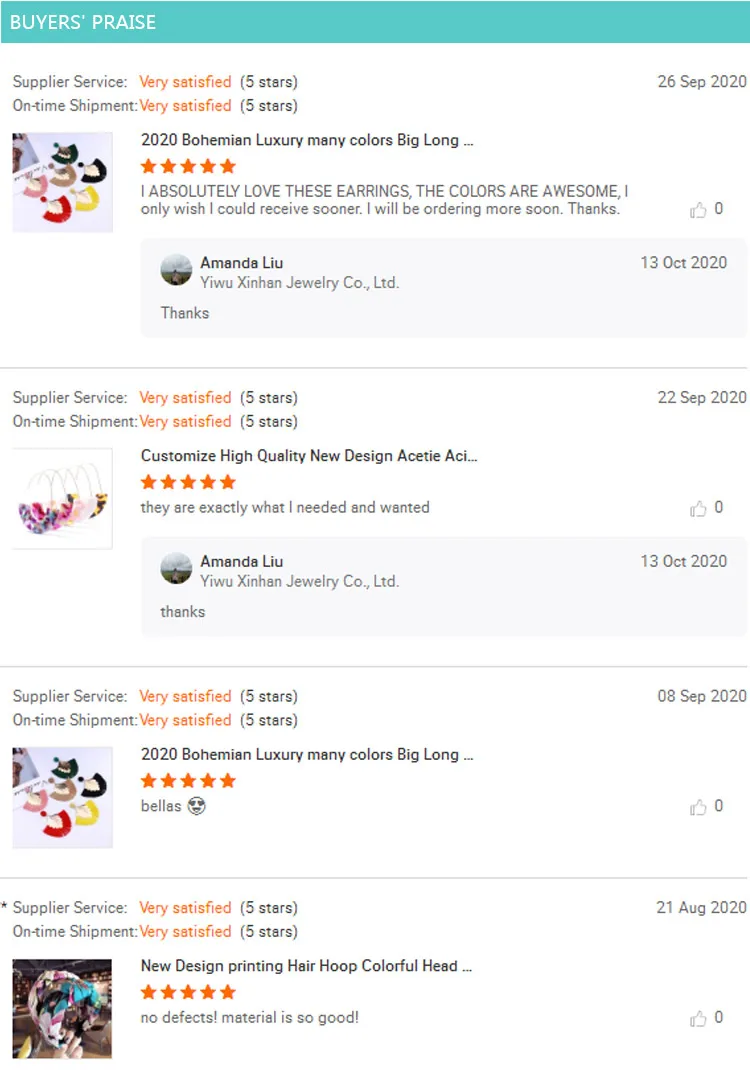Viewport: 750px width, 1070px height.
Task: Like the 'bellas' review with thumbs-up
Action: pyautogui.click(x=698, y=807)
